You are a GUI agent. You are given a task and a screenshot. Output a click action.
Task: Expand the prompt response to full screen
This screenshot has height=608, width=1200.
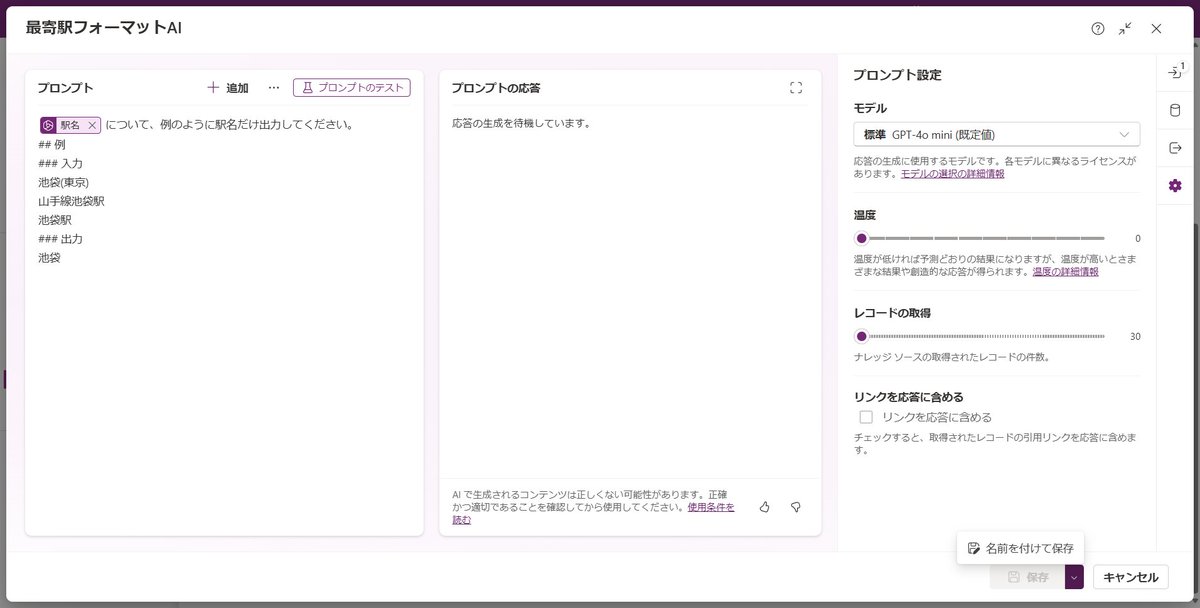(x=796, y=88)
